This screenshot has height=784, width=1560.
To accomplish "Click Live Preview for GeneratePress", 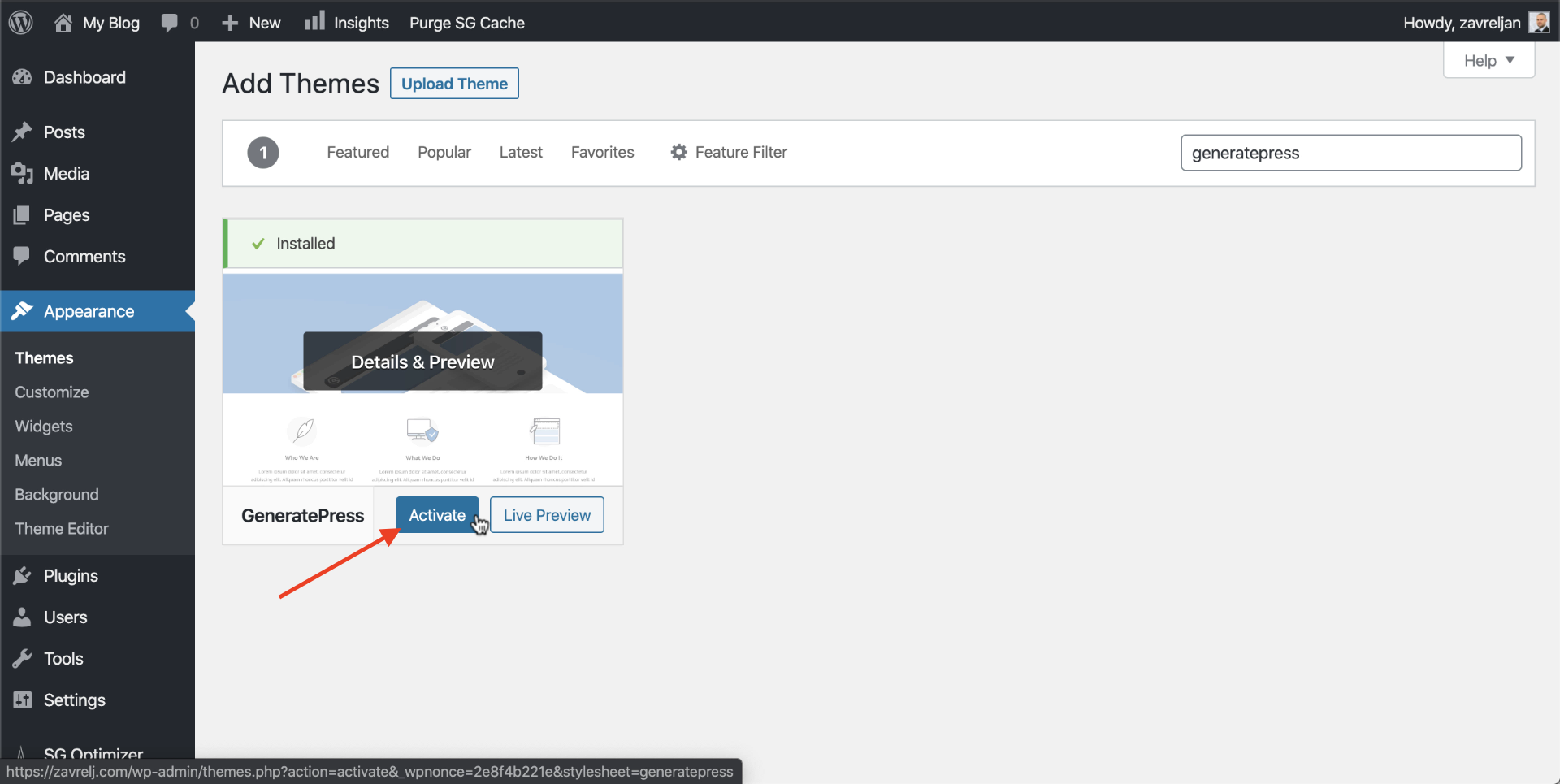I will tap(547, 515).
